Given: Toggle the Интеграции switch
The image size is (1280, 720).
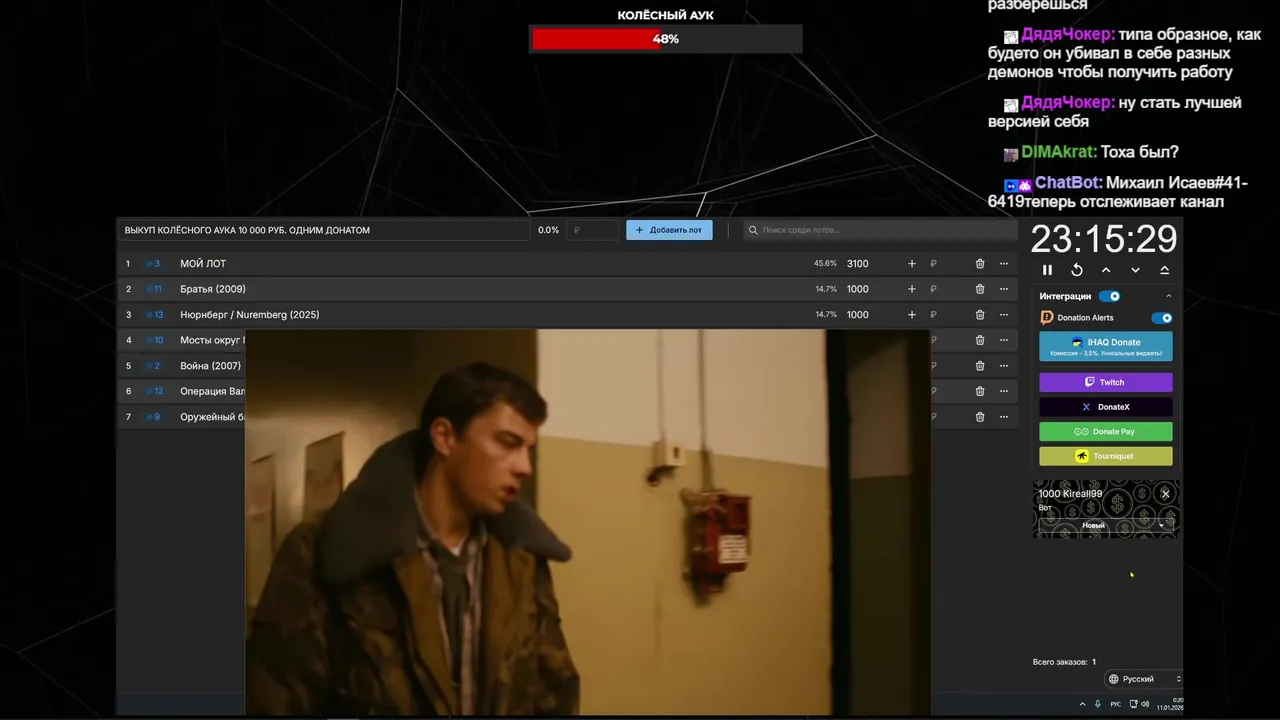Looking at the screenshot, I should [1109, 296].
